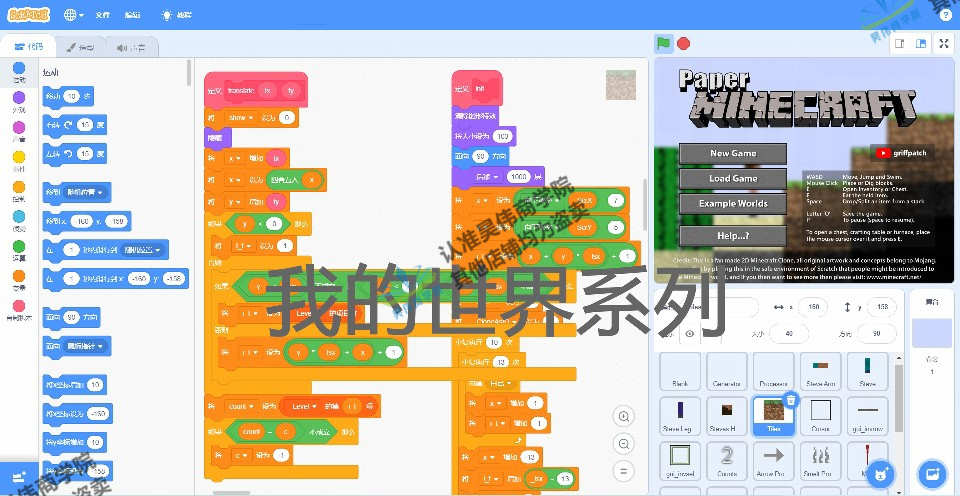Image resolution: width=960 pixels, height=496 pixels.
Task: Click the griffpatch YouTube badge on stage
Action: (x=902, y=153)
